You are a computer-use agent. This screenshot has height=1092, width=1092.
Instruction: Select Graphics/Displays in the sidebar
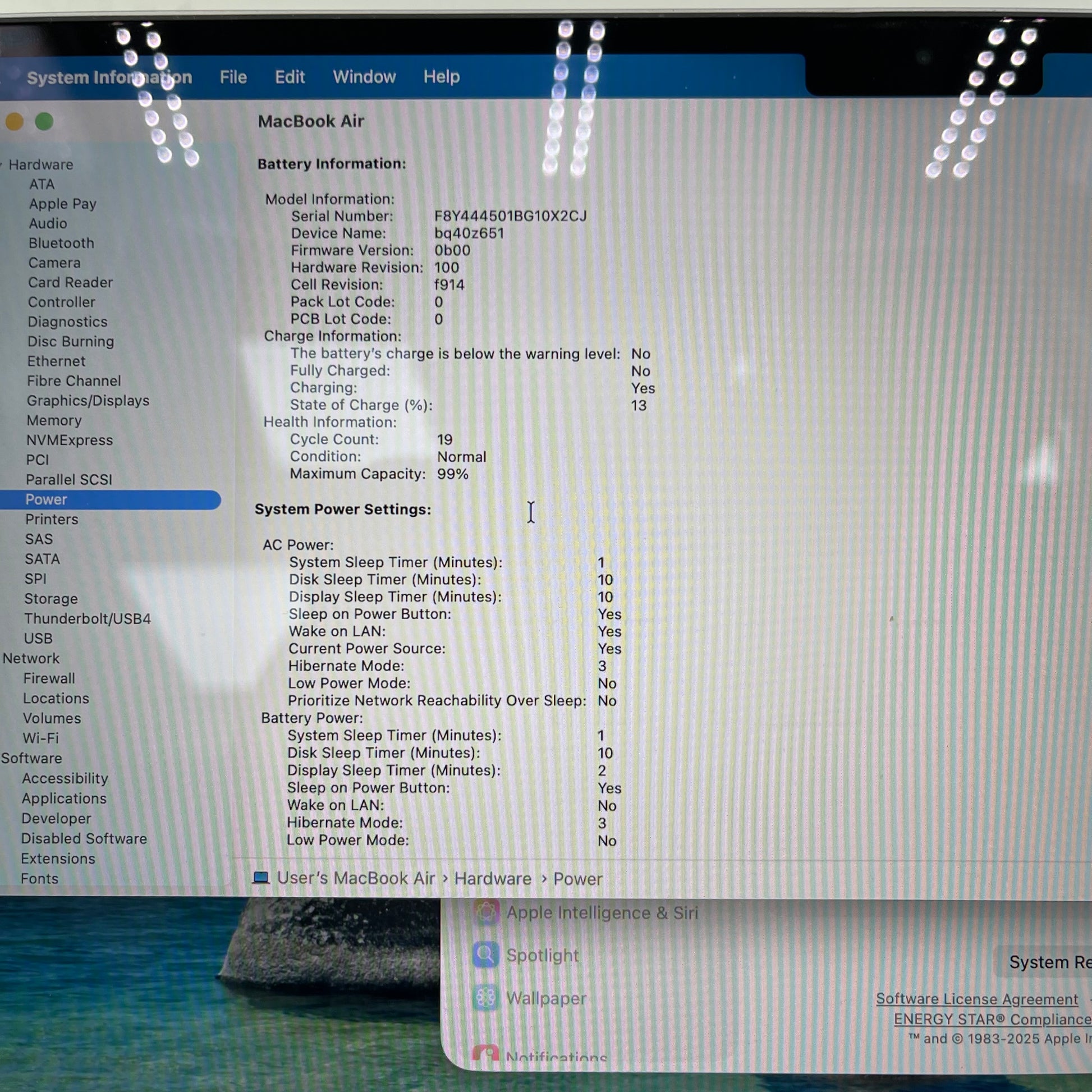click(88, 401)
